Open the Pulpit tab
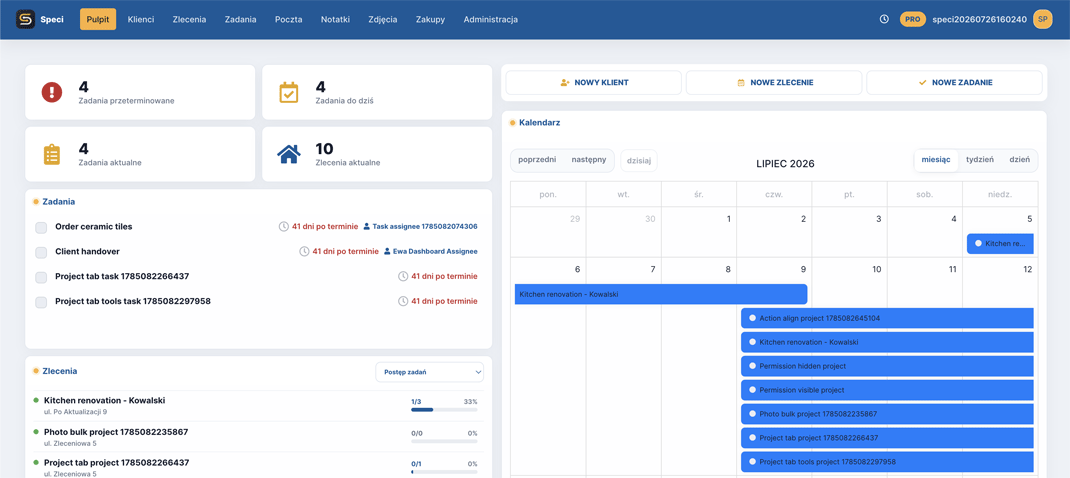Viewport: 1070px width, 478px height. coord(98,19)
